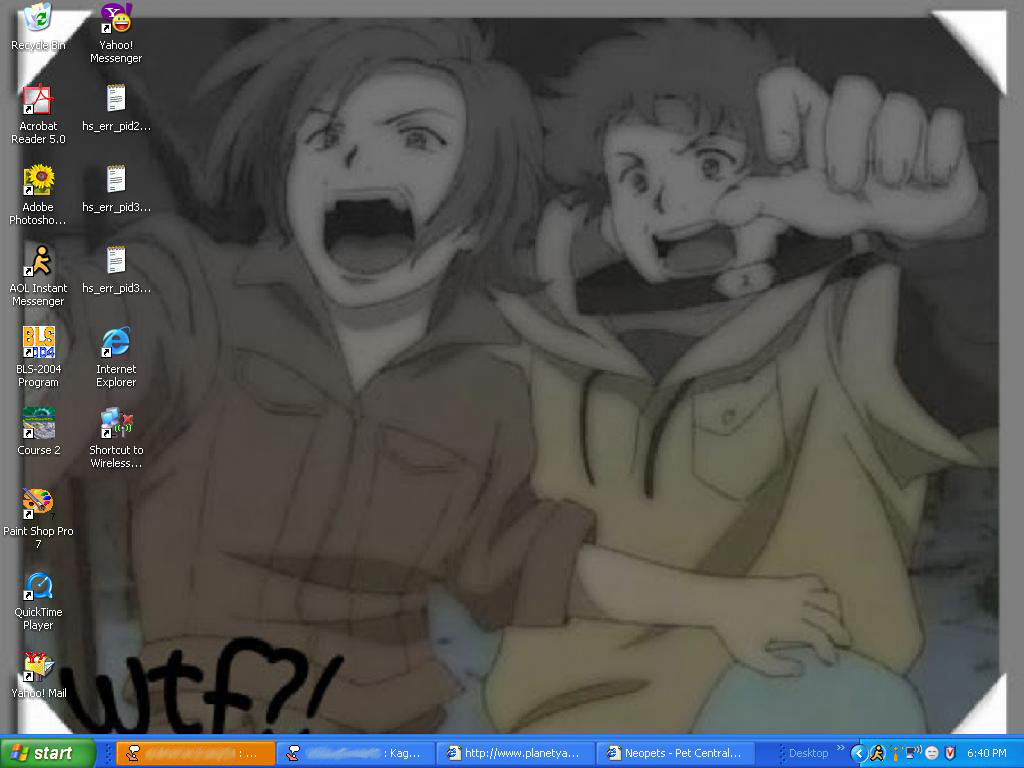
Task: Switch to the orange flashing AIM chat window
Action: click(x=195, y=753)
